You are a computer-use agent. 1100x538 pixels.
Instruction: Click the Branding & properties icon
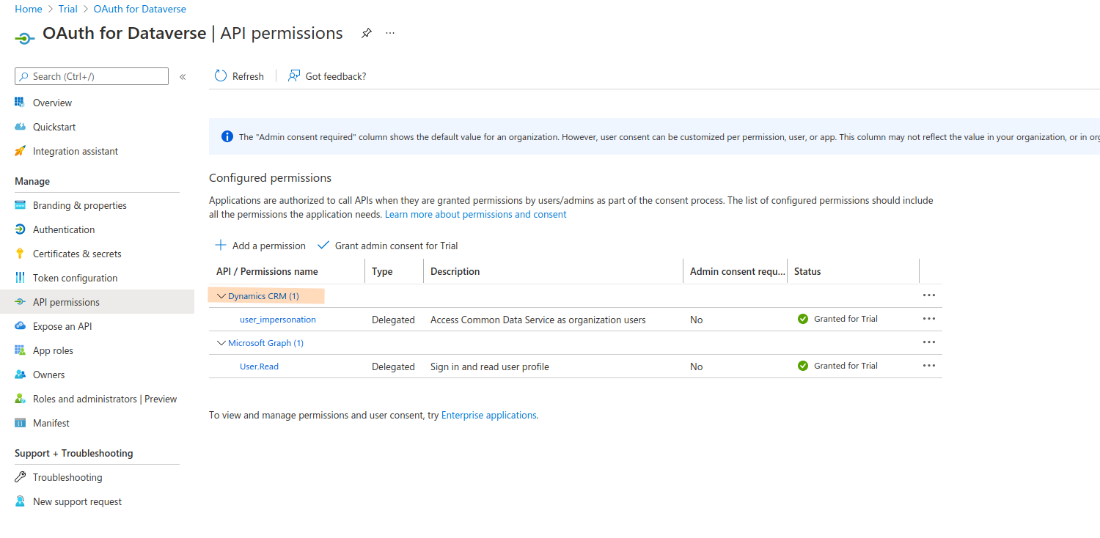20,206
